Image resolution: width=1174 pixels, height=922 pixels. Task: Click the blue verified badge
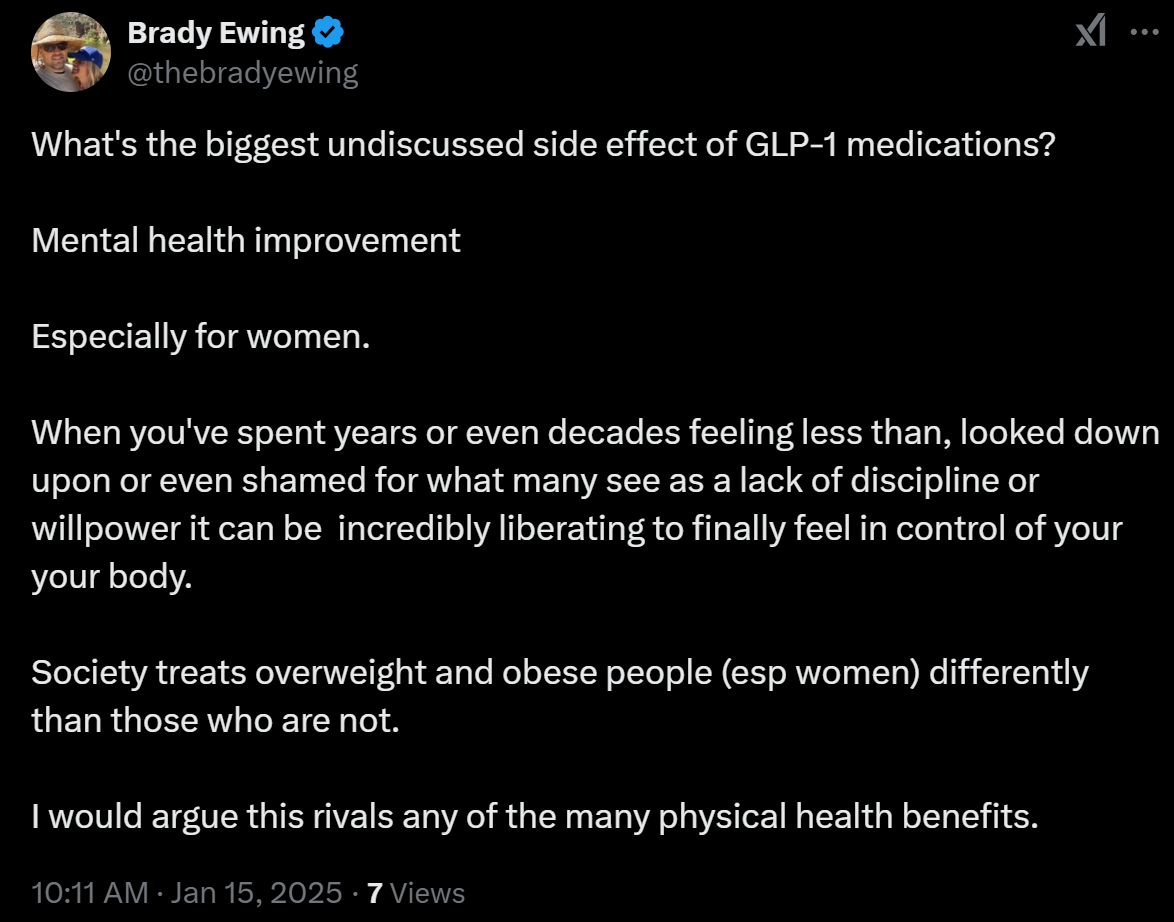pyautogui.click(x=328, y=34)
